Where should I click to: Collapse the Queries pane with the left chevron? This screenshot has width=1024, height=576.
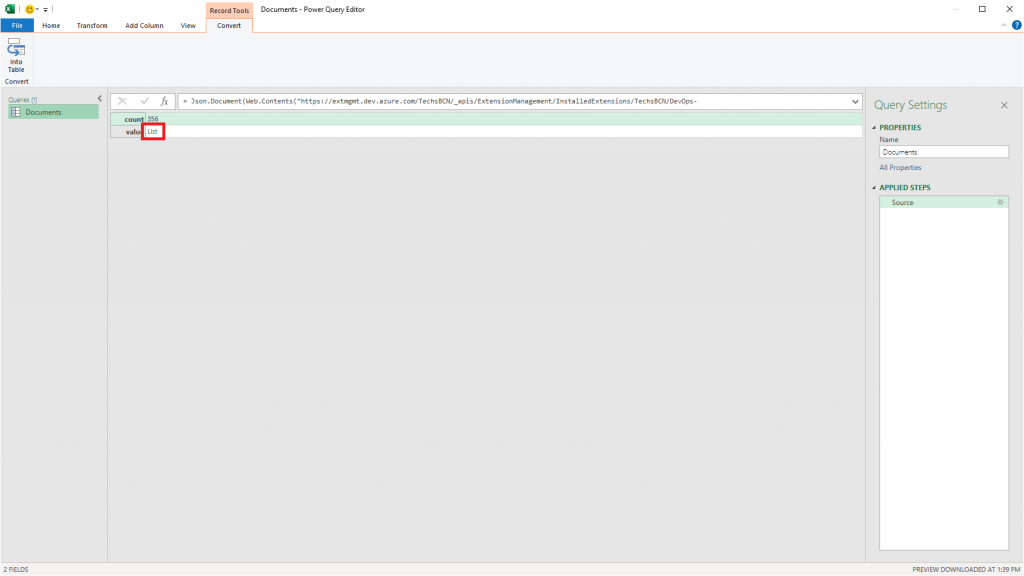click(x=98, y=98)
